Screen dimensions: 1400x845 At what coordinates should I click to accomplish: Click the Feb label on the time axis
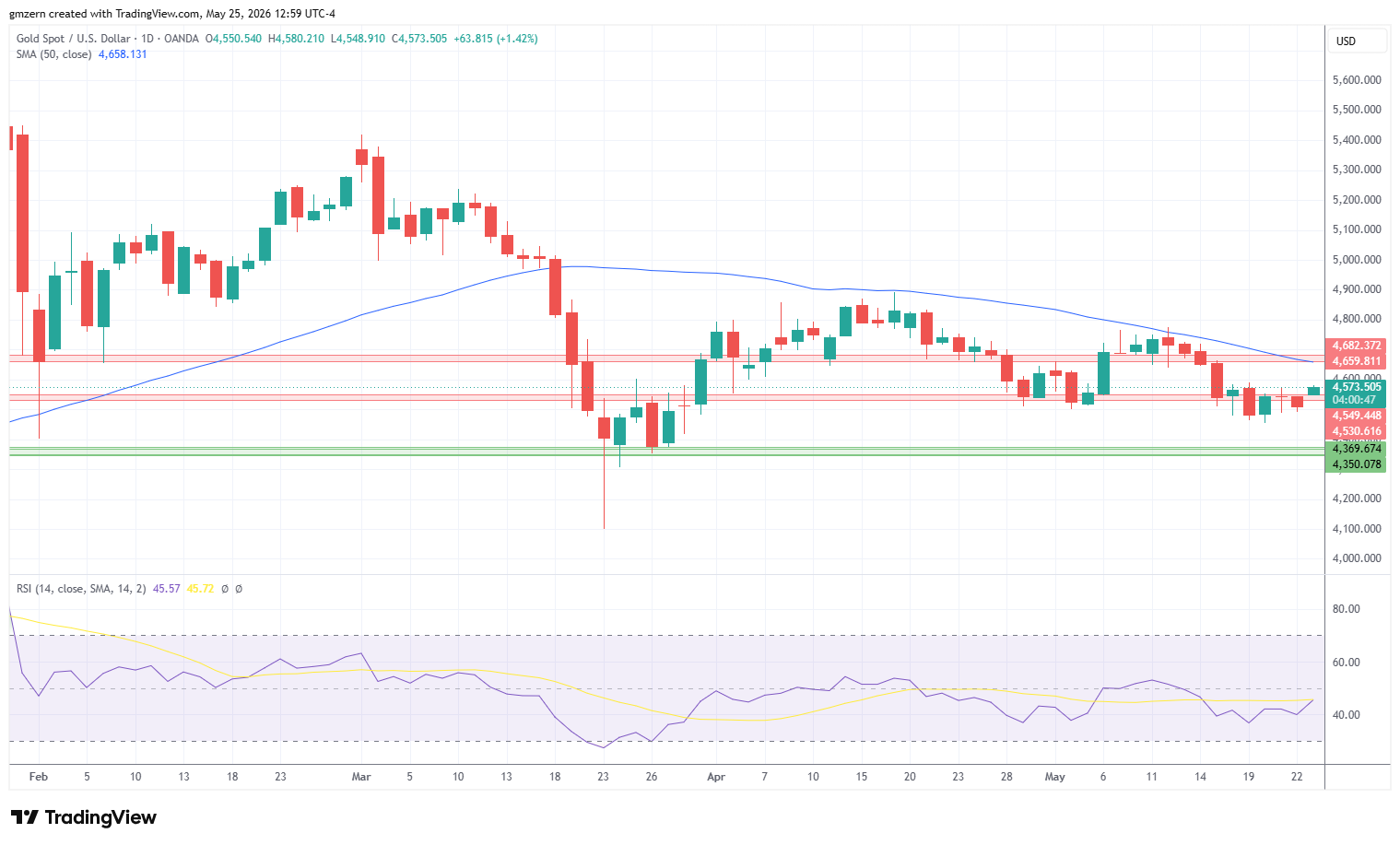[x=39, y=777]
